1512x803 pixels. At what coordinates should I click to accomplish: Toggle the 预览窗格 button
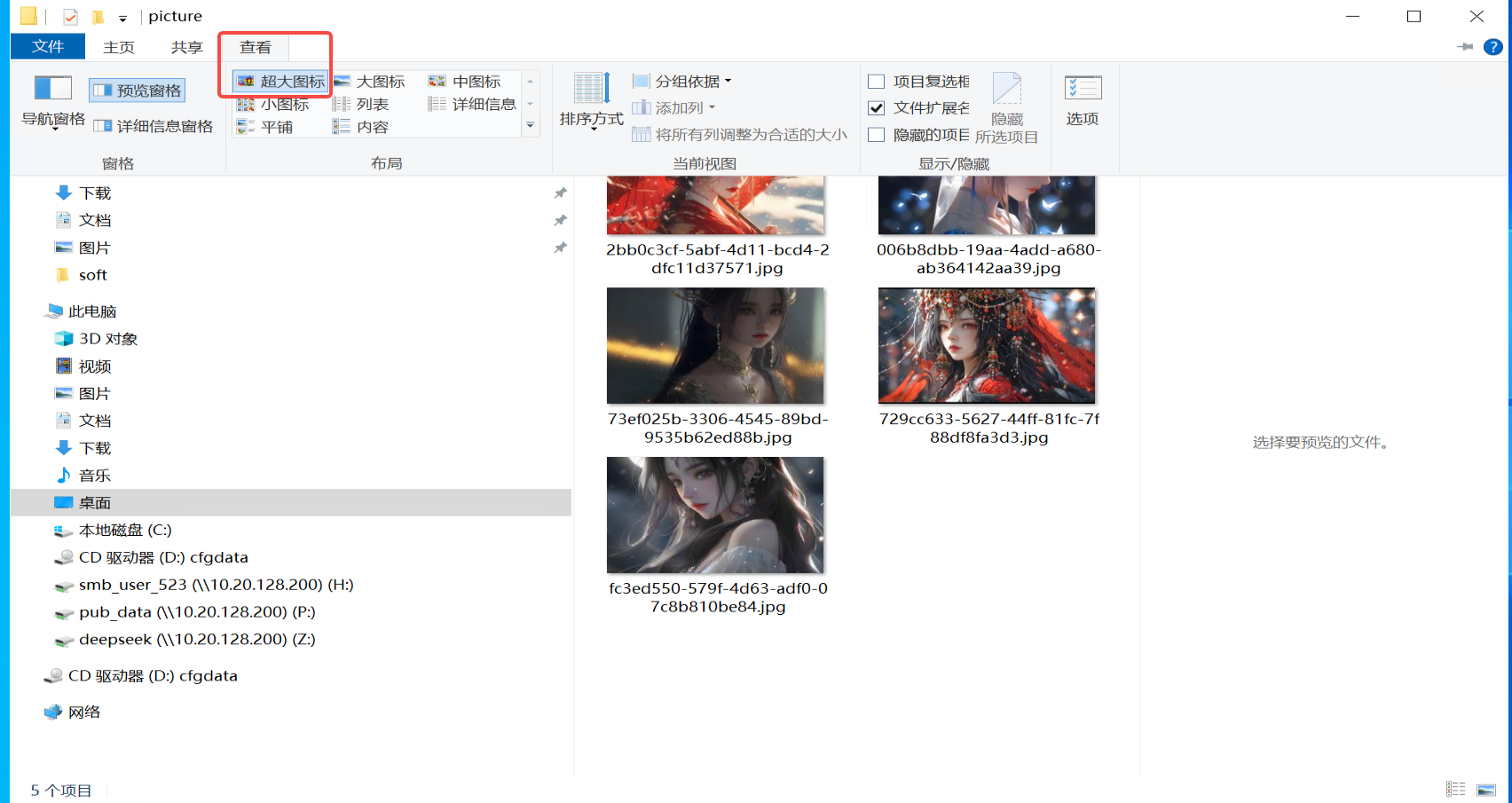pos(138,91)
